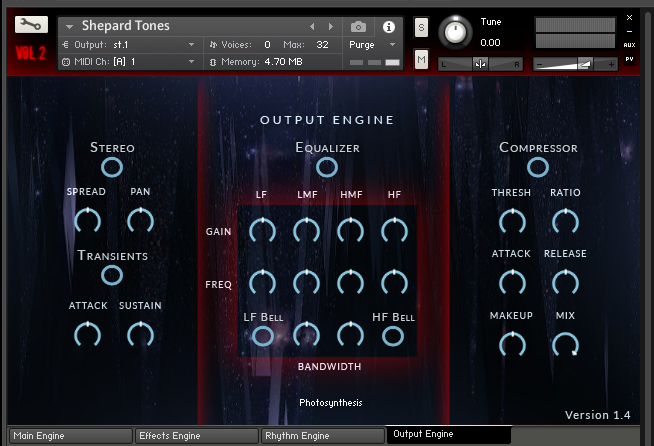The image size is (654, 446).
Task: Mute the instrument with M button
Action: point(421,59)
